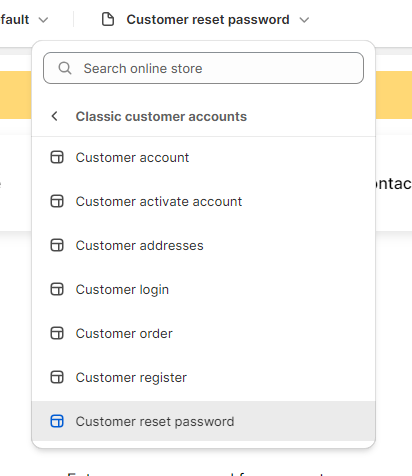
Task: Go back using the left chevron arrow
Action: (55, 116)
